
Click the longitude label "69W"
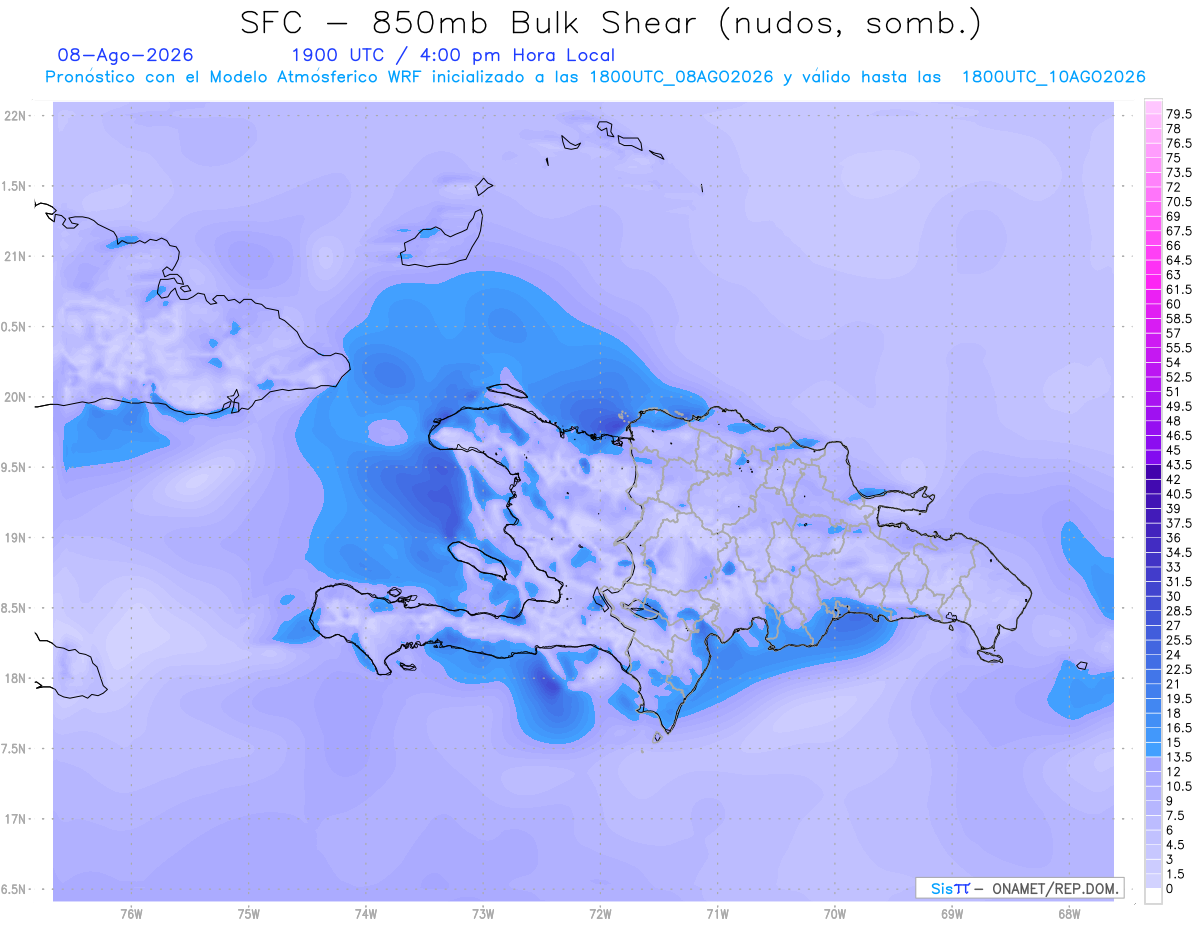click(952, 914)
